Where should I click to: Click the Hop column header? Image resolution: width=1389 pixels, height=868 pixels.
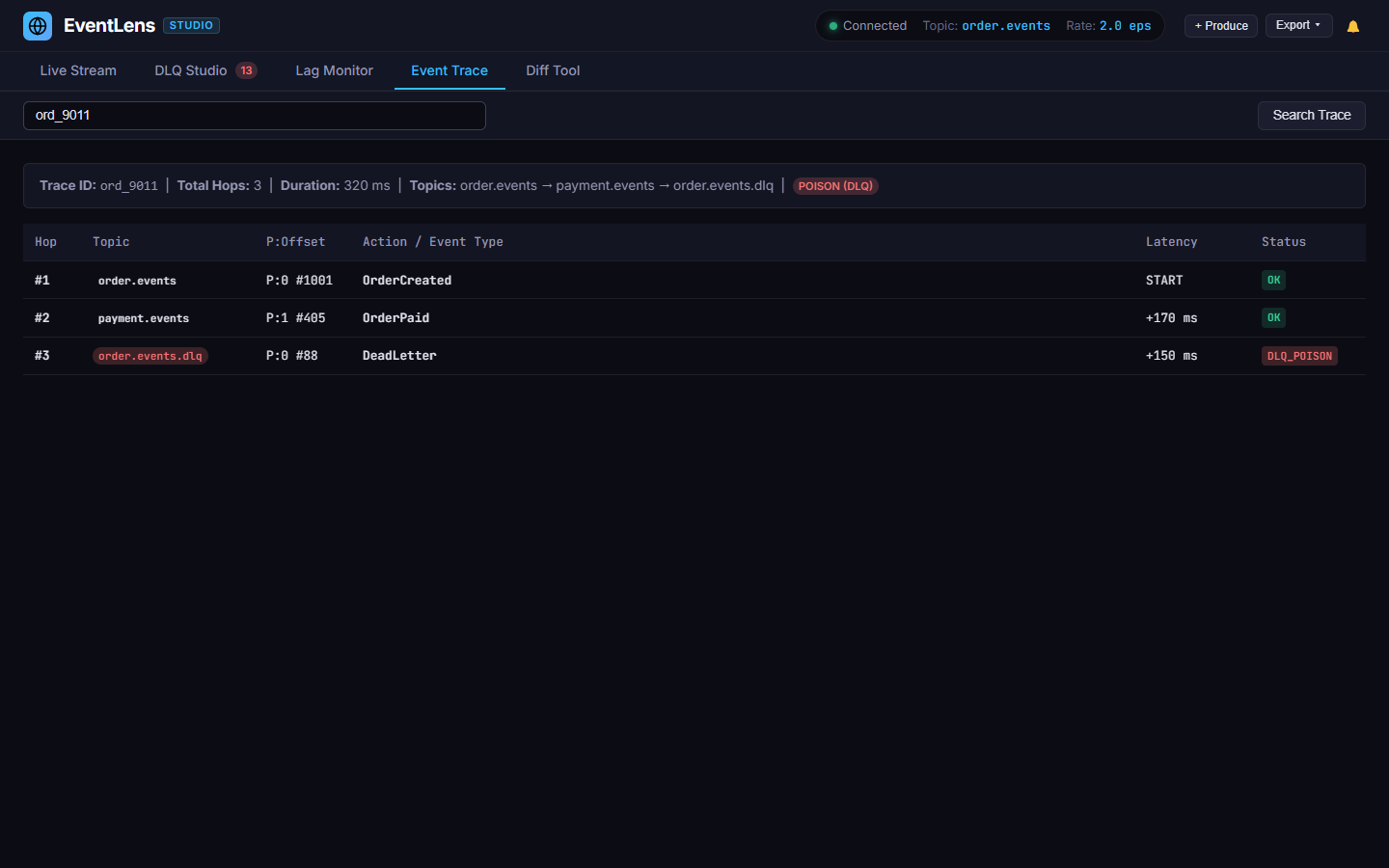[45, 242]
